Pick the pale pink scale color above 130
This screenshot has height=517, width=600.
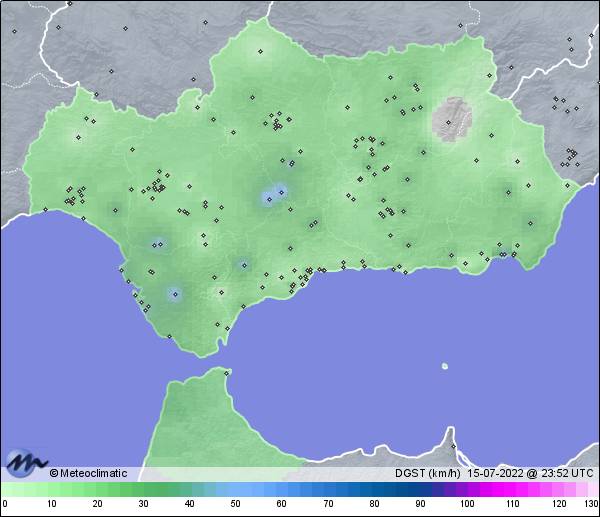click(x=593, y=490)
